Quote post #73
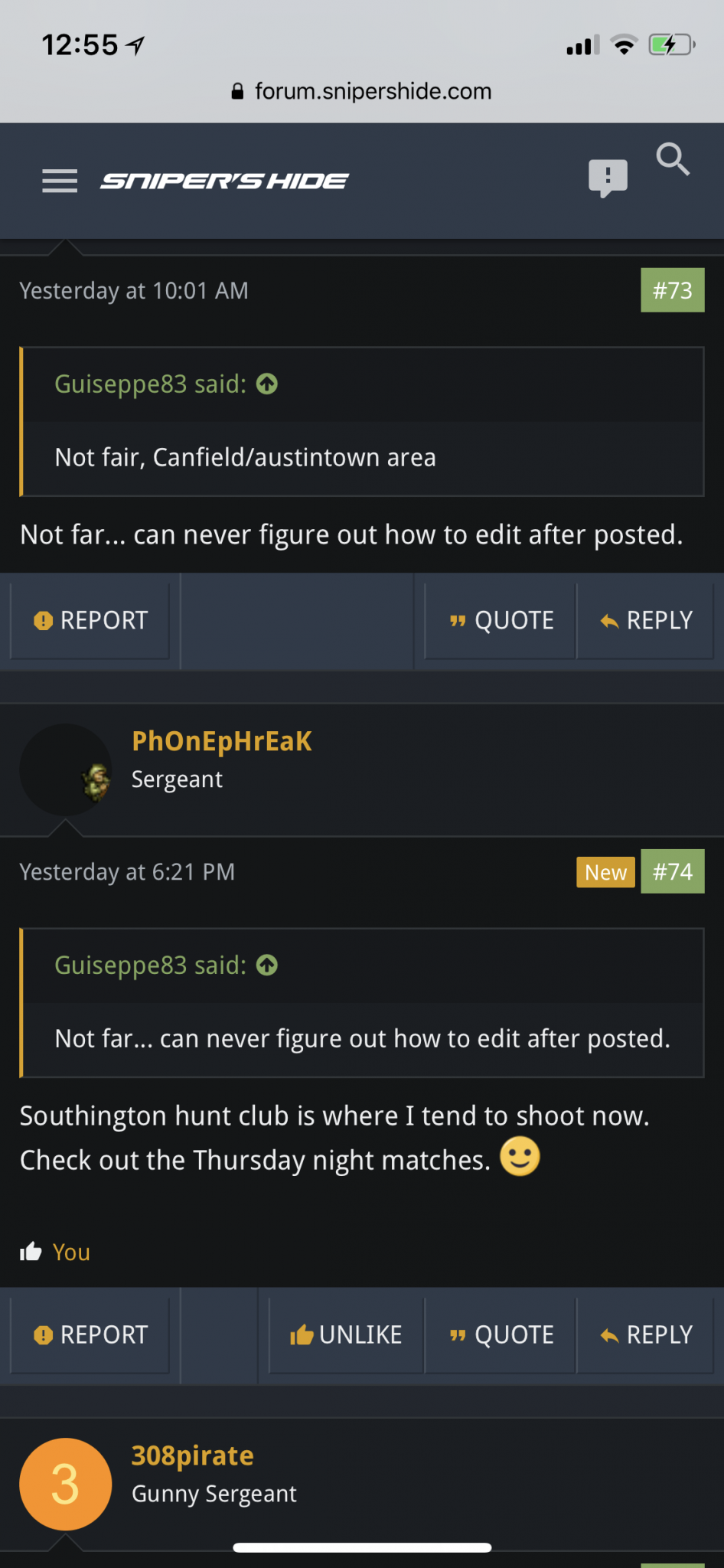 click(501, 620)
